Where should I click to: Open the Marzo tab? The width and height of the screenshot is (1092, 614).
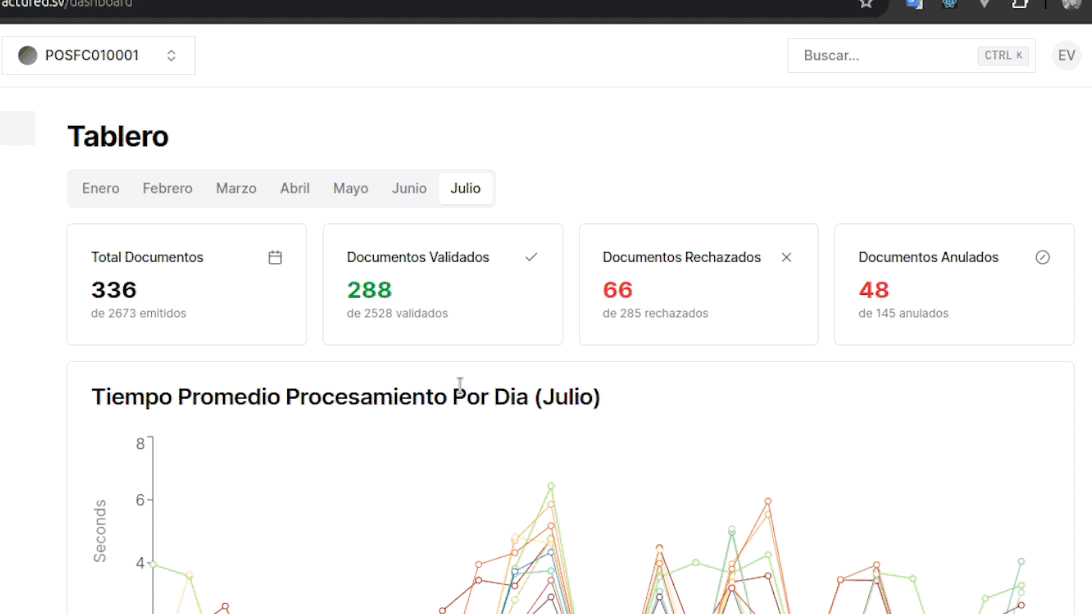tap(236, 188)
